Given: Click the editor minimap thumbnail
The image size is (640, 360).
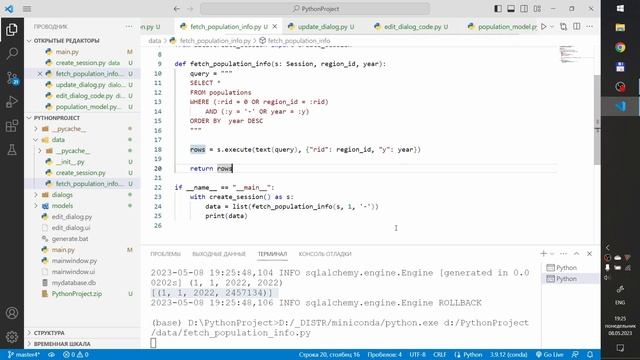Looking at the screenshot, I should tap(569, 54).
